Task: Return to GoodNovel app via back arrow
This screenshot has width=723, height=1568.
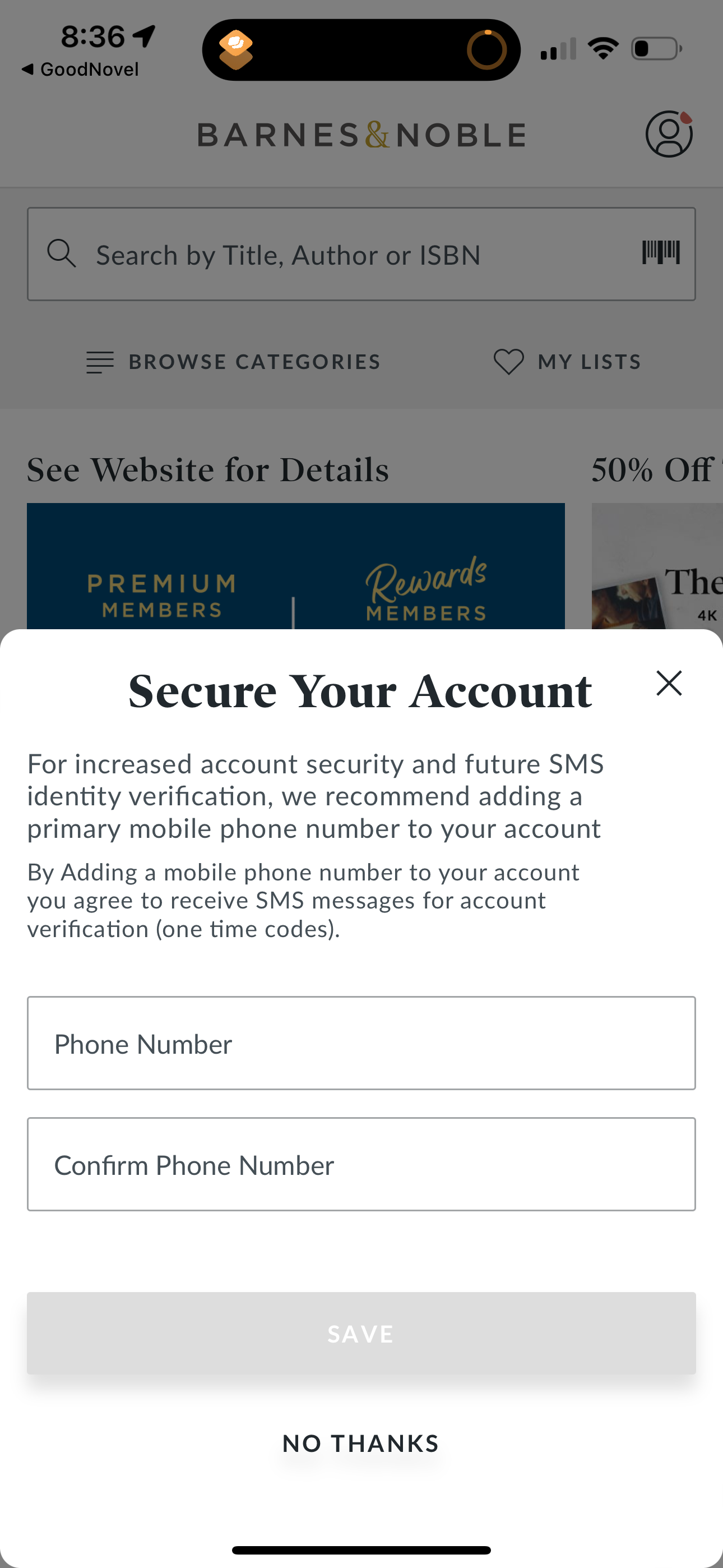Action: point(27,70)
